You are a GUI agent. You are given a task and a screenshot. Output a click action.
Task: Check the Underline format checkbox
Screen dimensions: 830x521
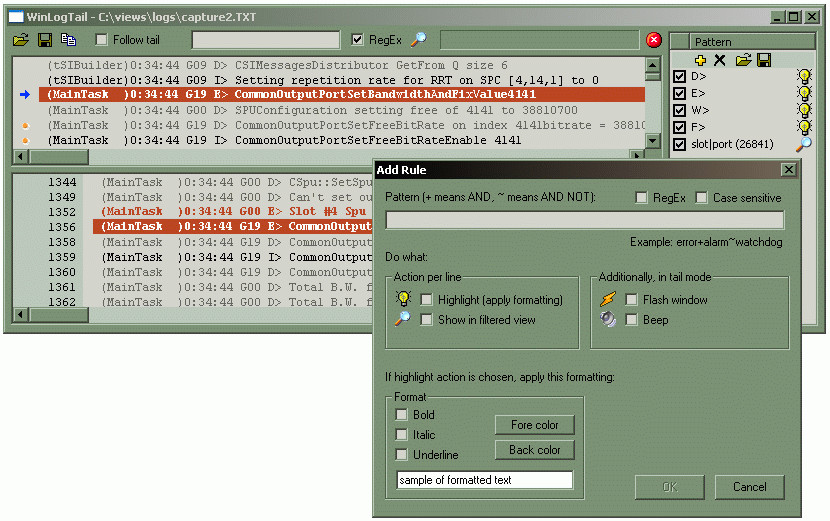pos(402,455)
